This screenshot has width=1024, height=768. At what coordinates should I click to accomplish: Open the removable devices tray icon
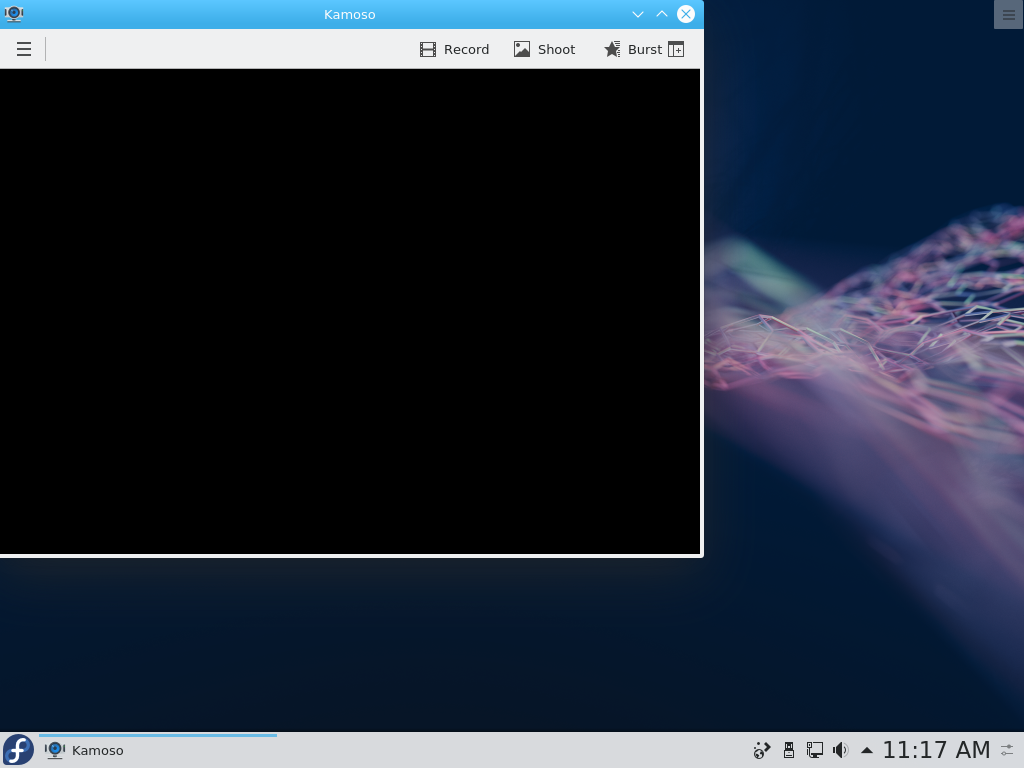[x=789, y=750]
